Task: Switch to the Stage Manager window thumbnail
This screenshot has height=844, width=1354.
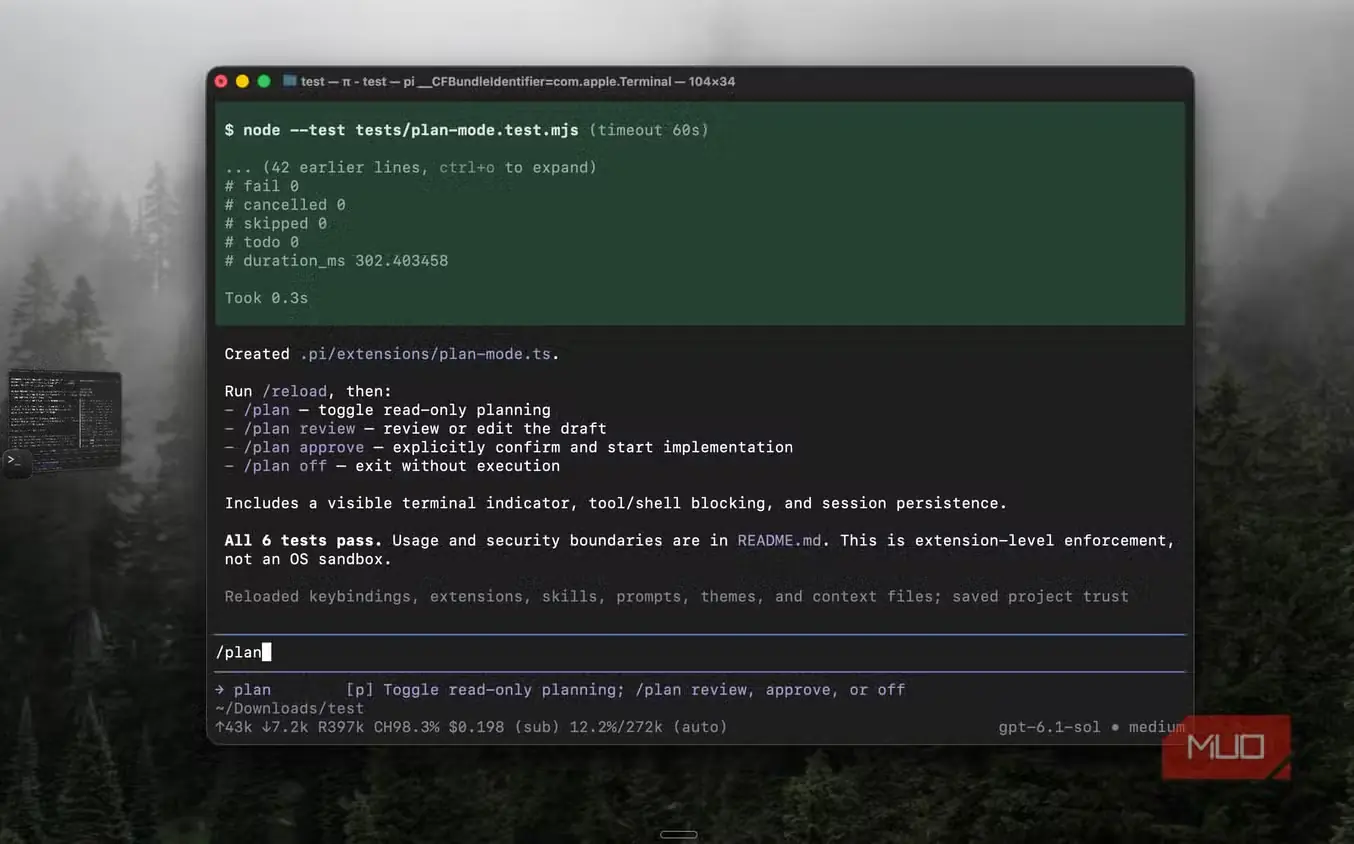Action: 64,421
